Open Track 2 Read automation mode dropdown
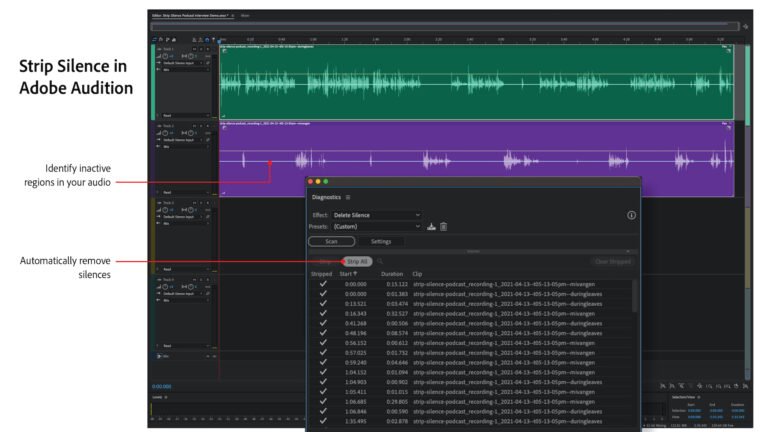Screen dimensions: 768x432 [186, 192]
